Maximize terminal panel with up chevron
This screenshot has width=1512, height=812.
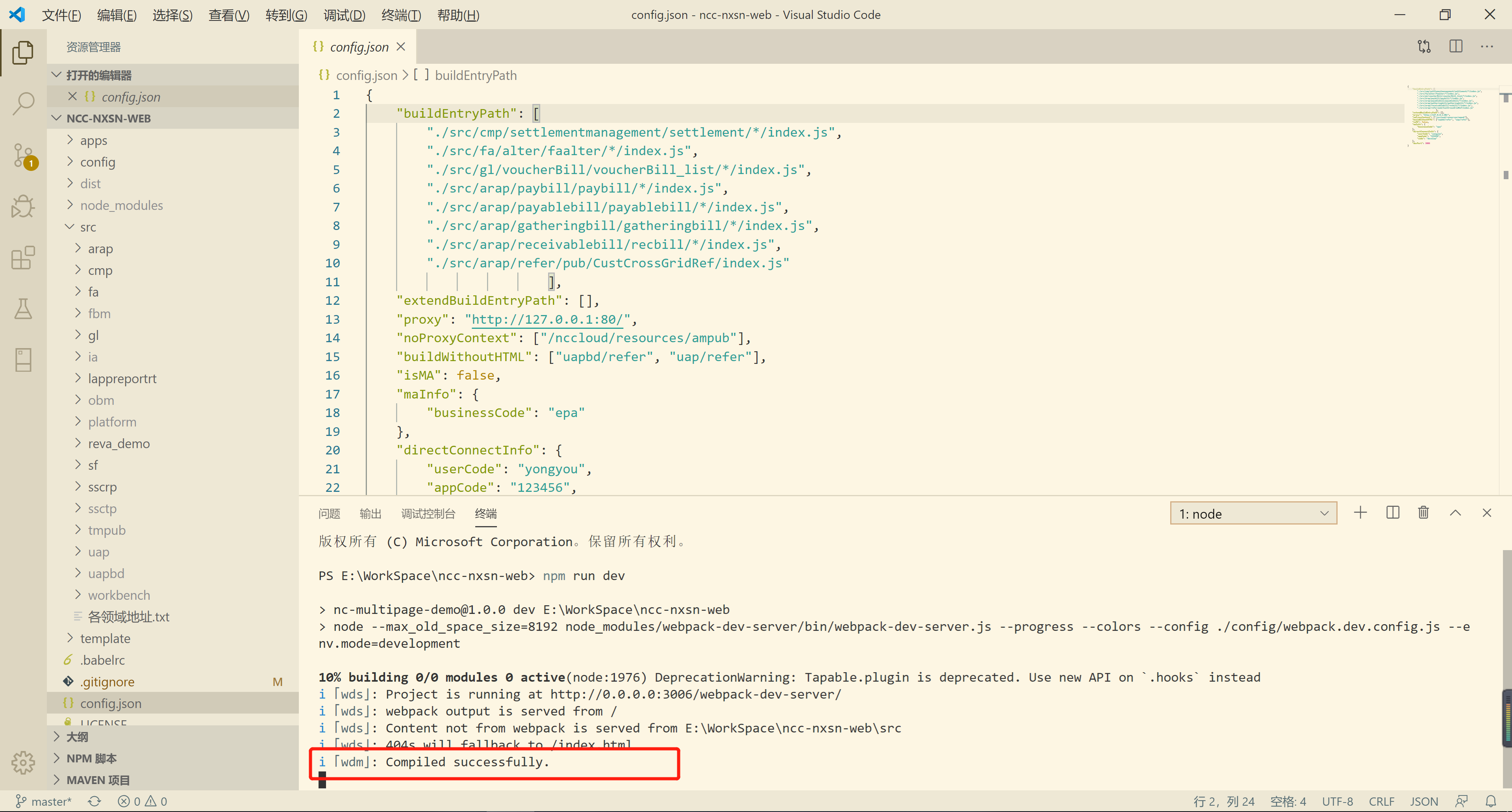point(1455,513)
